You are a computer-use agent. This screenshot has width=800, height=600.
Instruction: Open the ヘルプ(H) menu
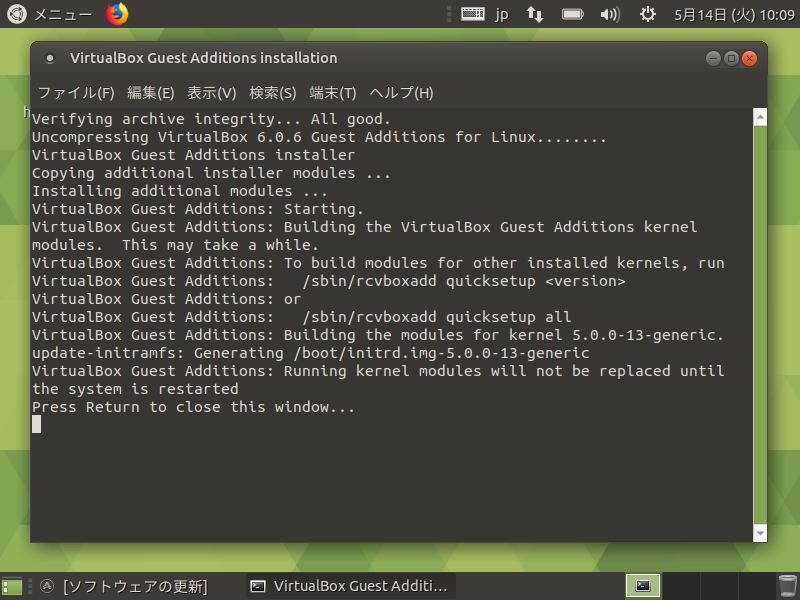[x=401, y=93]
